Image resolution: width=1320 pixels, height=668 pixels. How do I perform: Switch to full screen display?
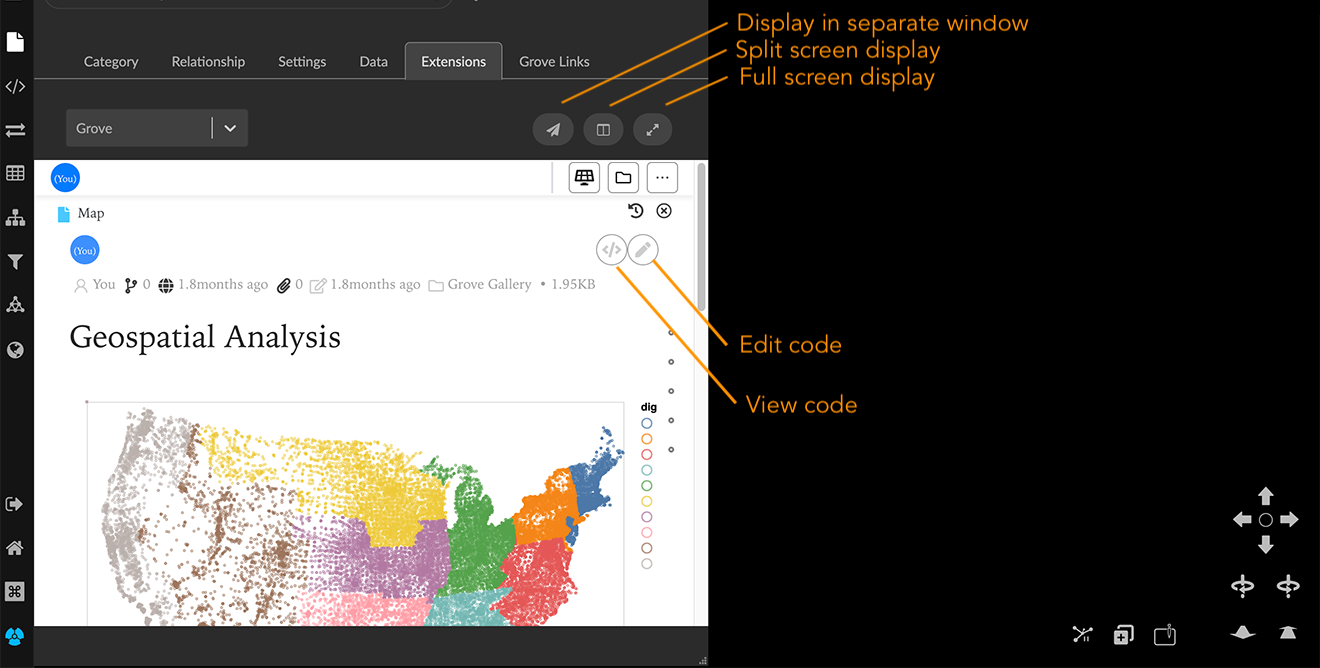(x=652, y=129)
